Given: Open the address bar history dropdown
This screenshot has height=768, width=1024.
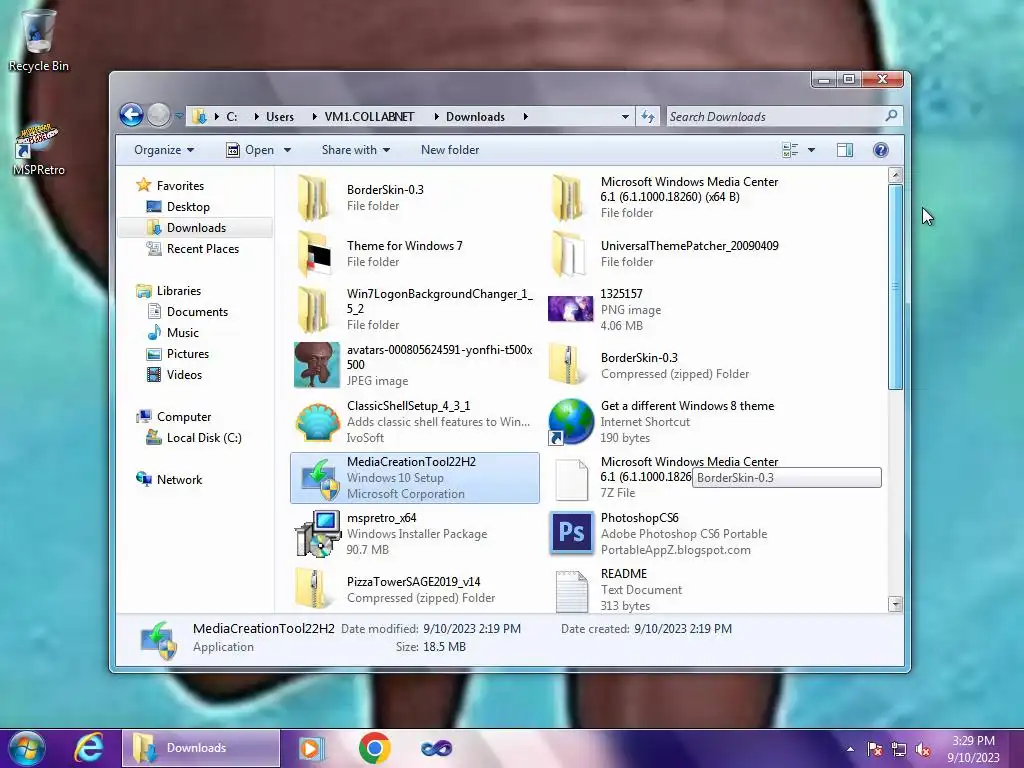Looking at the screenshot, I should click(x=625, y=117).
